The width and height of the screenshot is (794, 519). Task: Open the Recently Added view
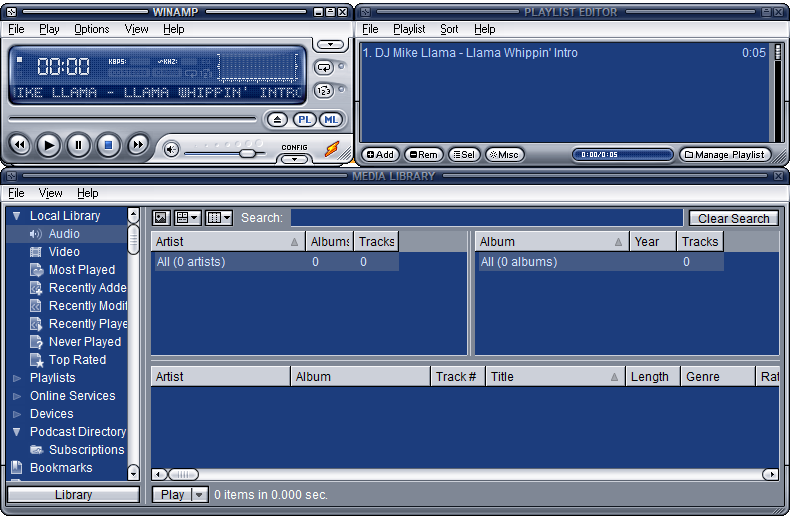point(88,288)
